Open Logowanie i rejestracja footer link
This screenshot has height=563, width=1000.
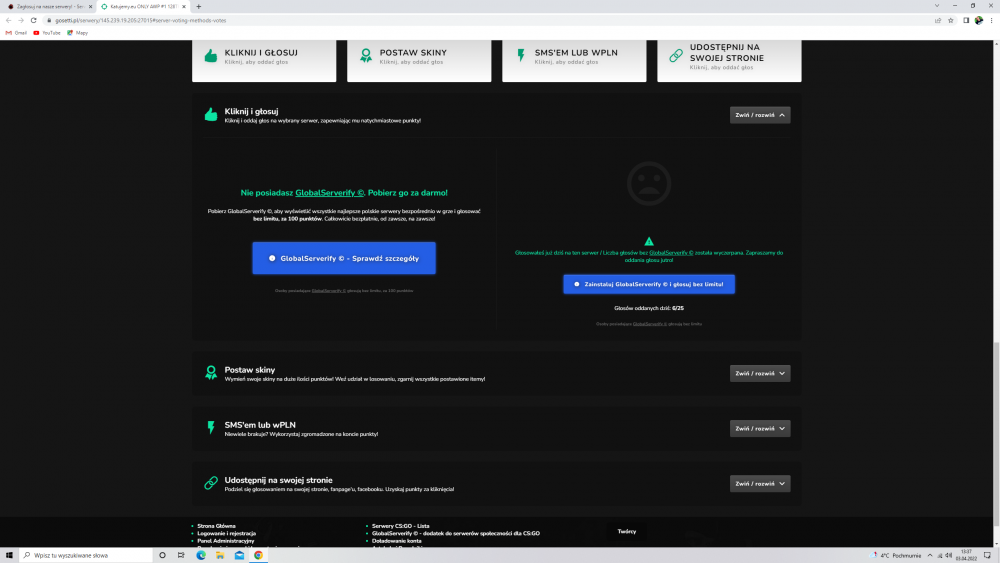pyautogui.click(x=226, y=534)
